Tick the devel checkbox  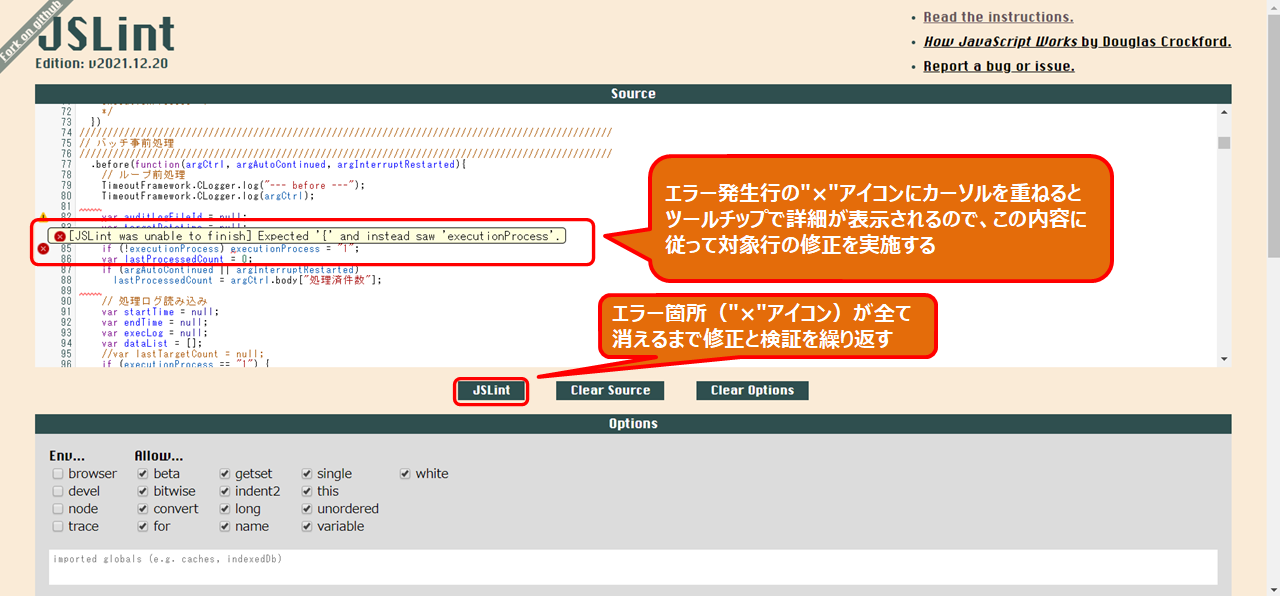coord(58,491)
